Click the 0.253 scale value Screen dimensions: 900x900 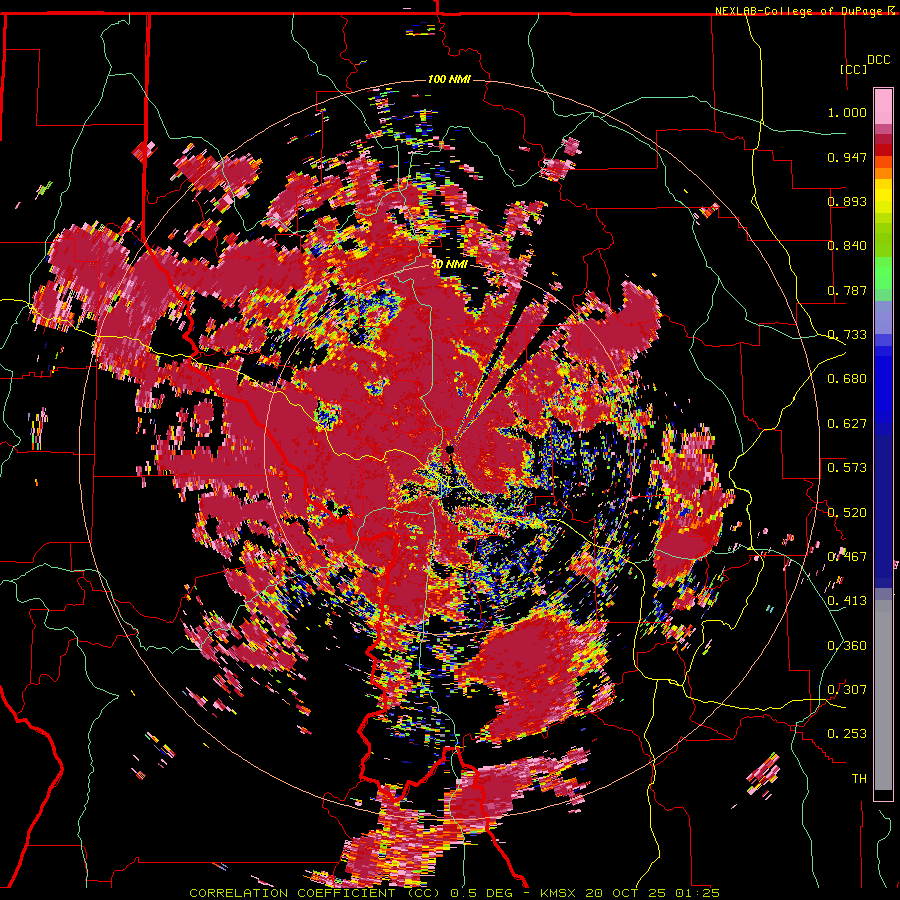[x=847, y=734]
